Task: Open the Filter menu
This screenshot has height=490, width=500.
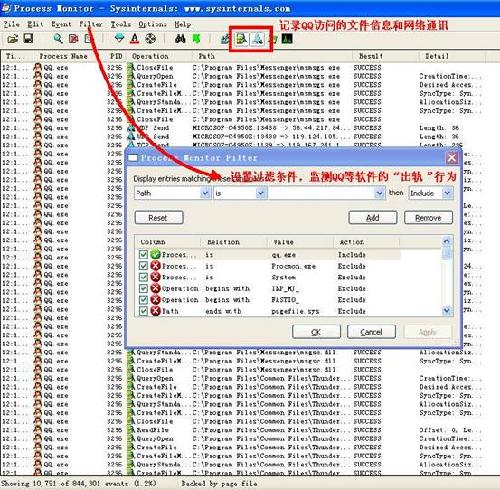Action: (x=90, y=24)
